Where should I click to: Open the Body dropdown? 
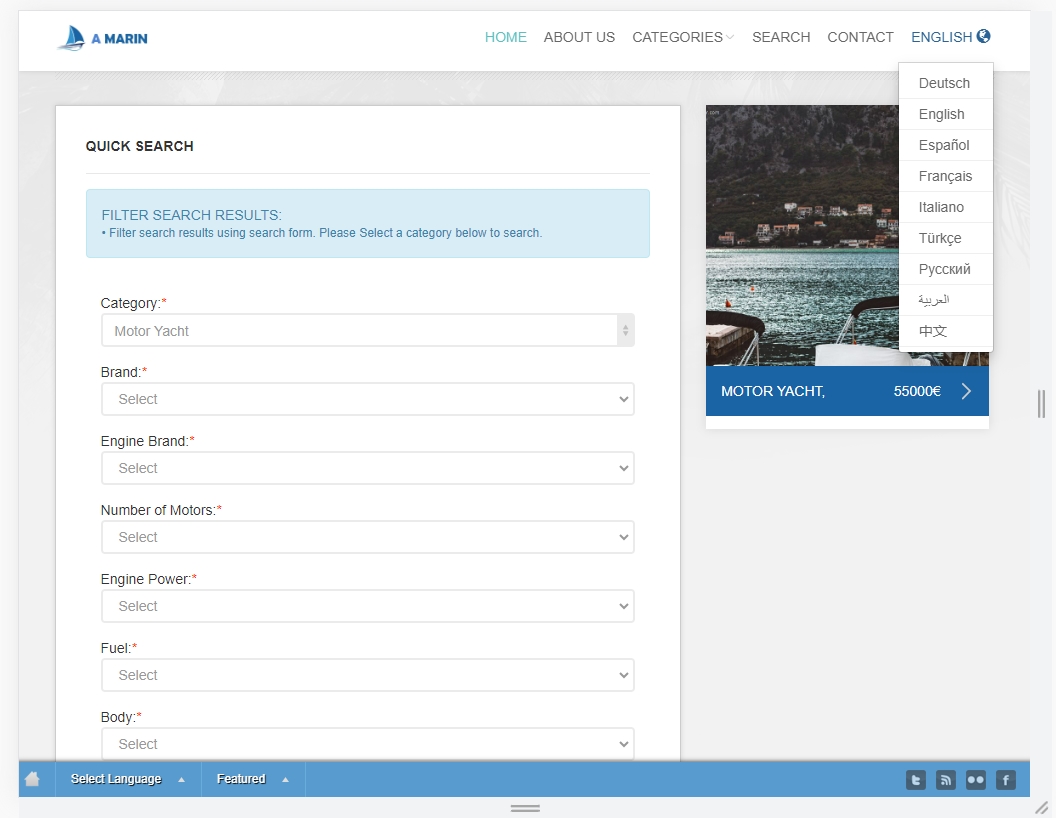tap(368, 744)
